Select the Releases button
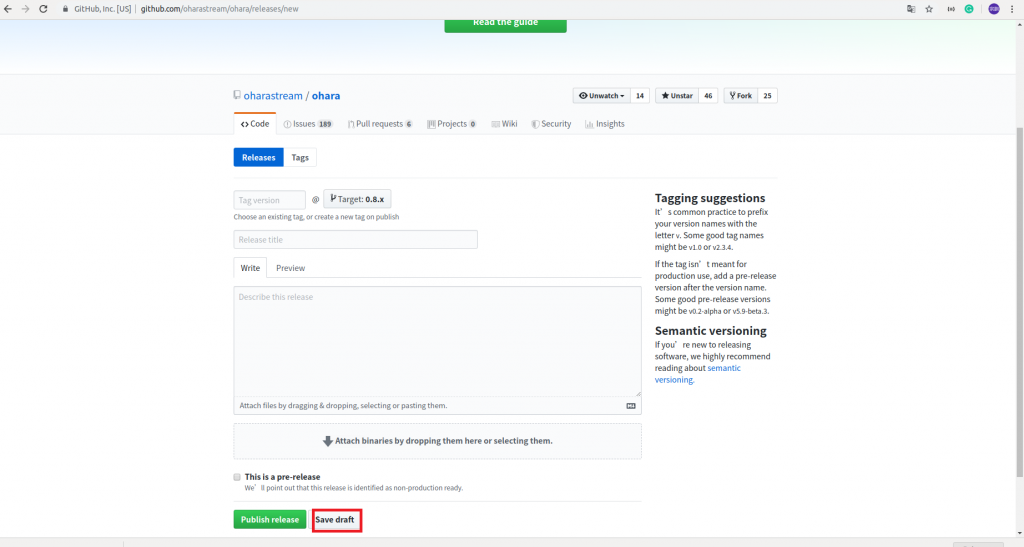1024x547 pixels. point(259,157)
